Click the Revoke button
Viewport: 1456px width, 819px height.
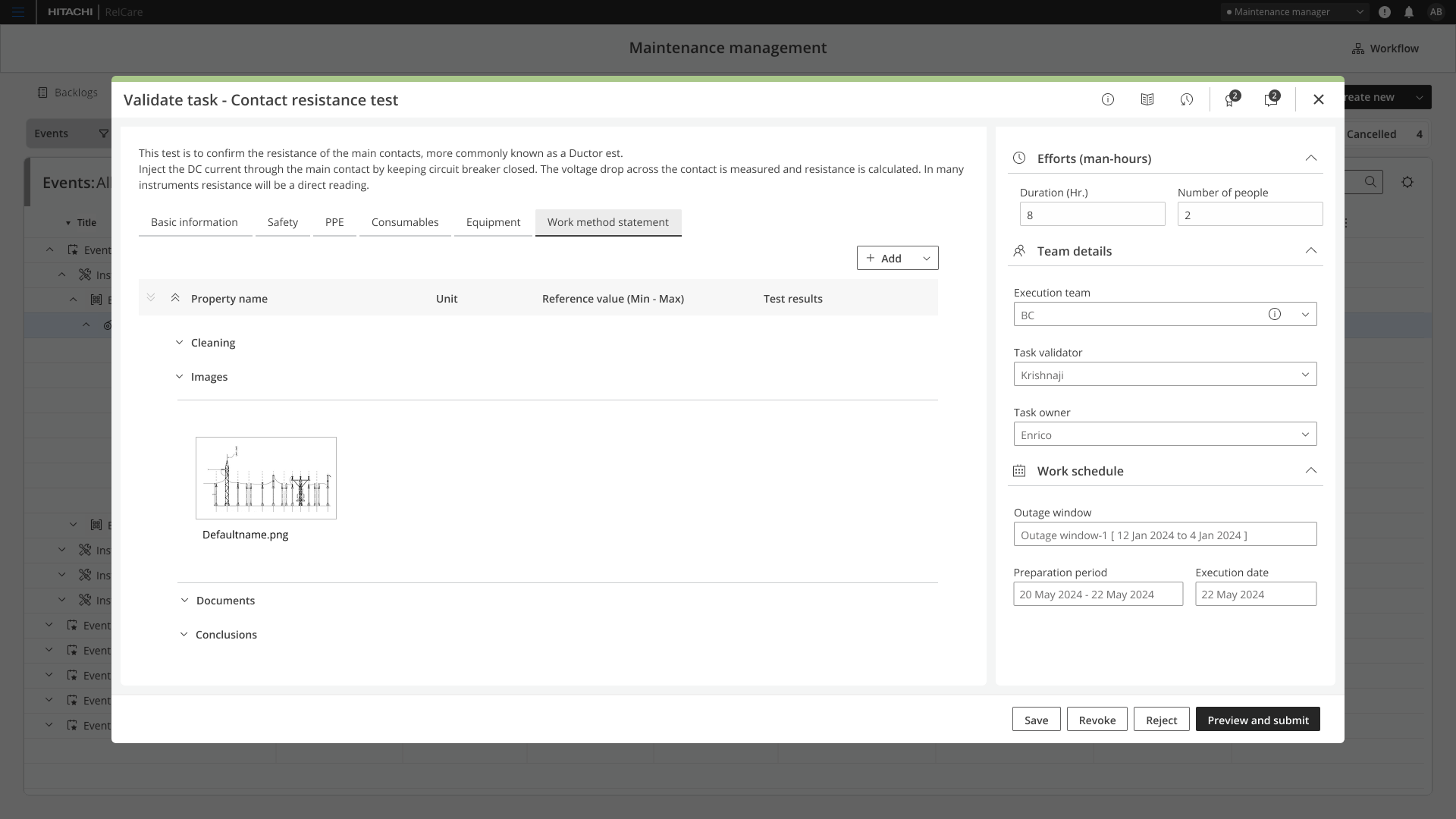(x=1097, y=719)
